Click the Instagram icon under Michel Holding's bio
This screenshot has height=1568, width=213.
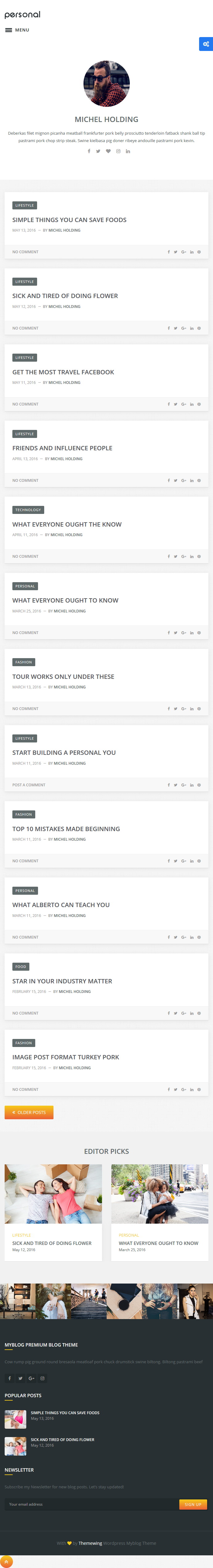pyautogui.click(x=118, y=151)
